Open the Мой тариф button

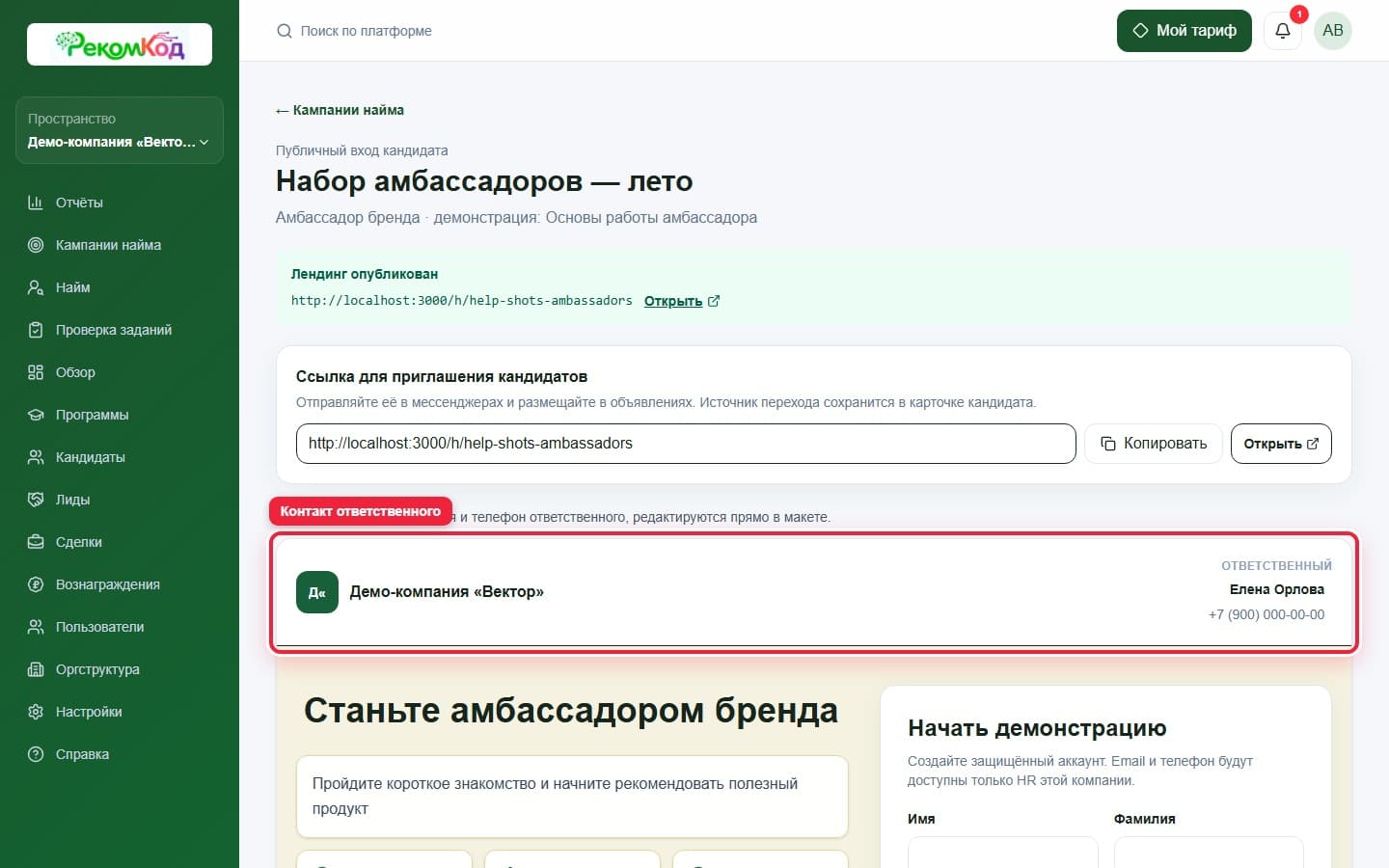1185,31
